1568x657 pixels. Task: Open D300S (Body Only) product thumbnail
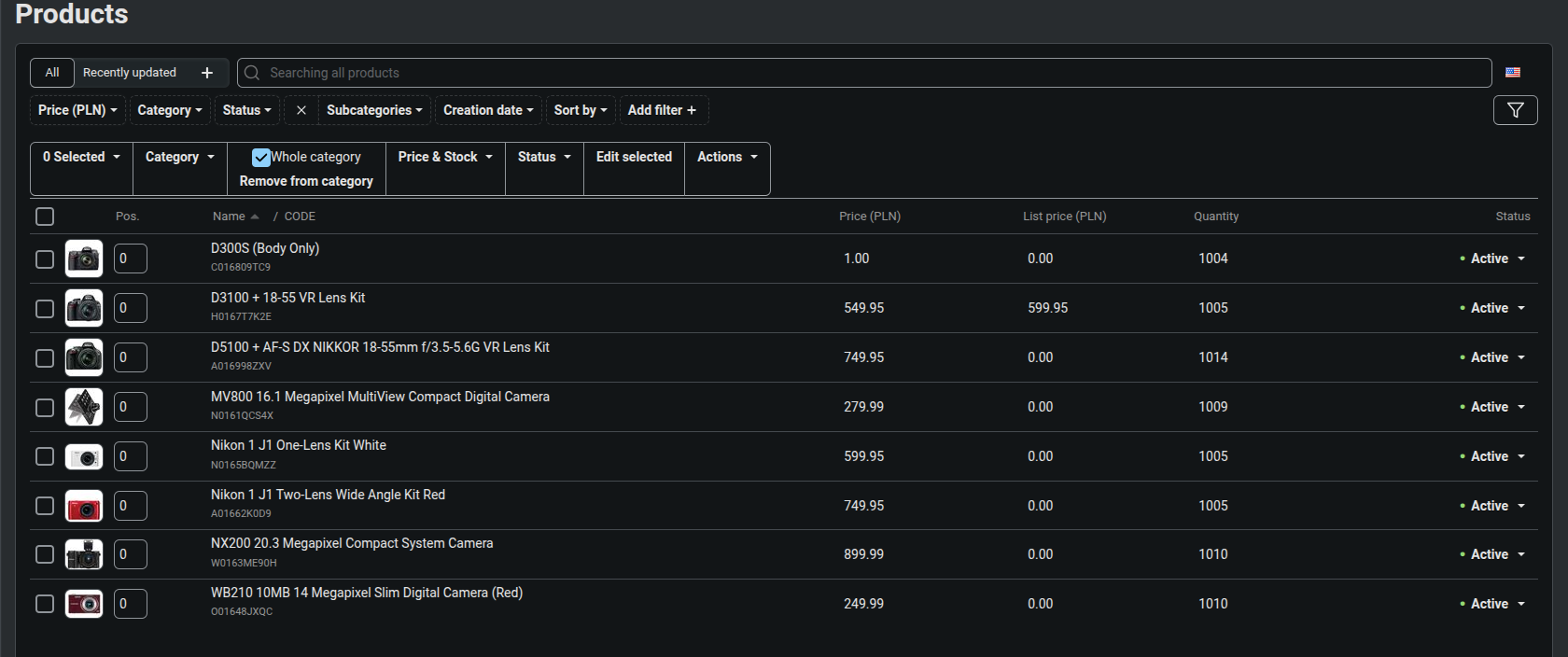(84, 259)
